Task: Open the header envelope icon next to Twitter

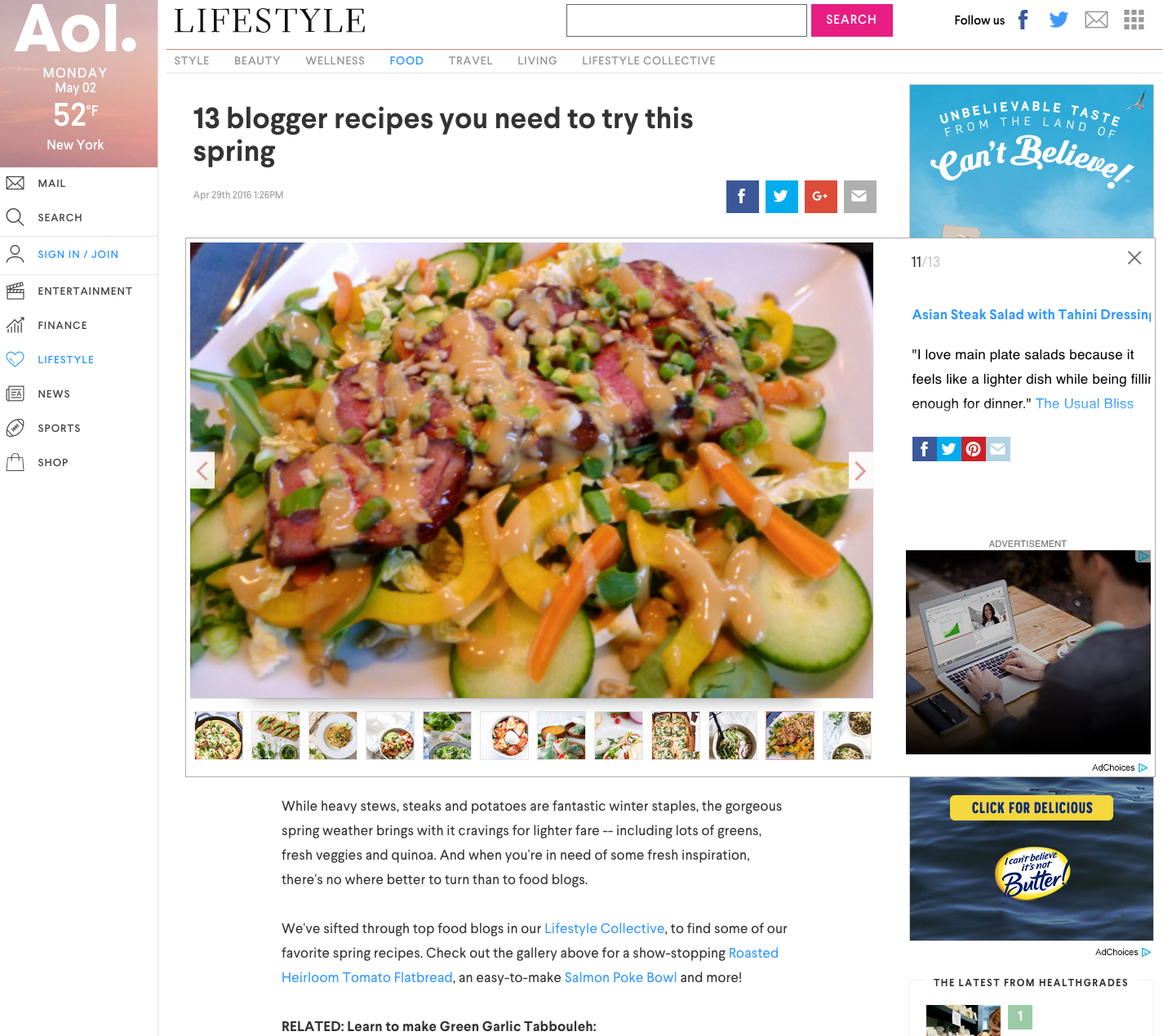Action: click(x=1096, y=20)
